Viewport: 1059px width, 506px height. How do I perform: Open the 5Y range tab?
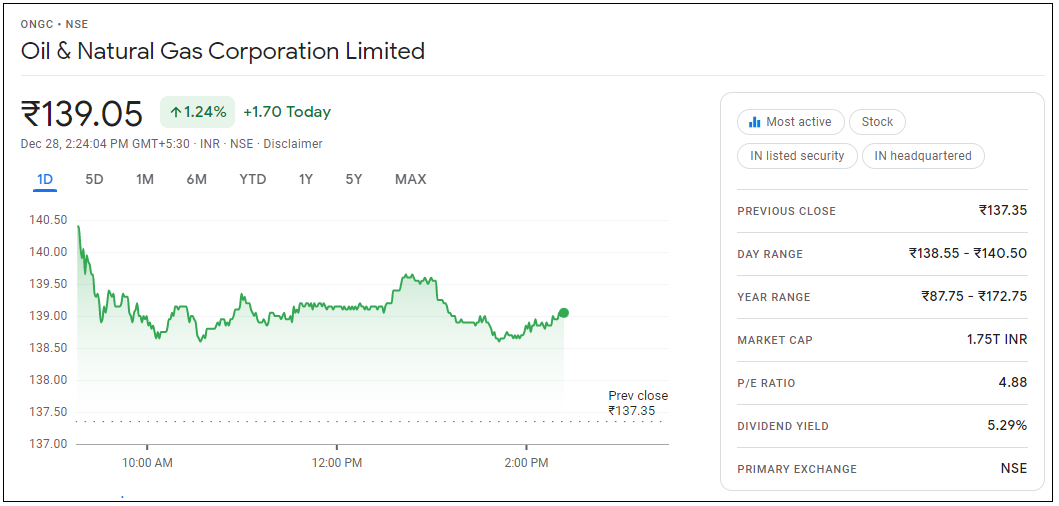pos(354,179)
